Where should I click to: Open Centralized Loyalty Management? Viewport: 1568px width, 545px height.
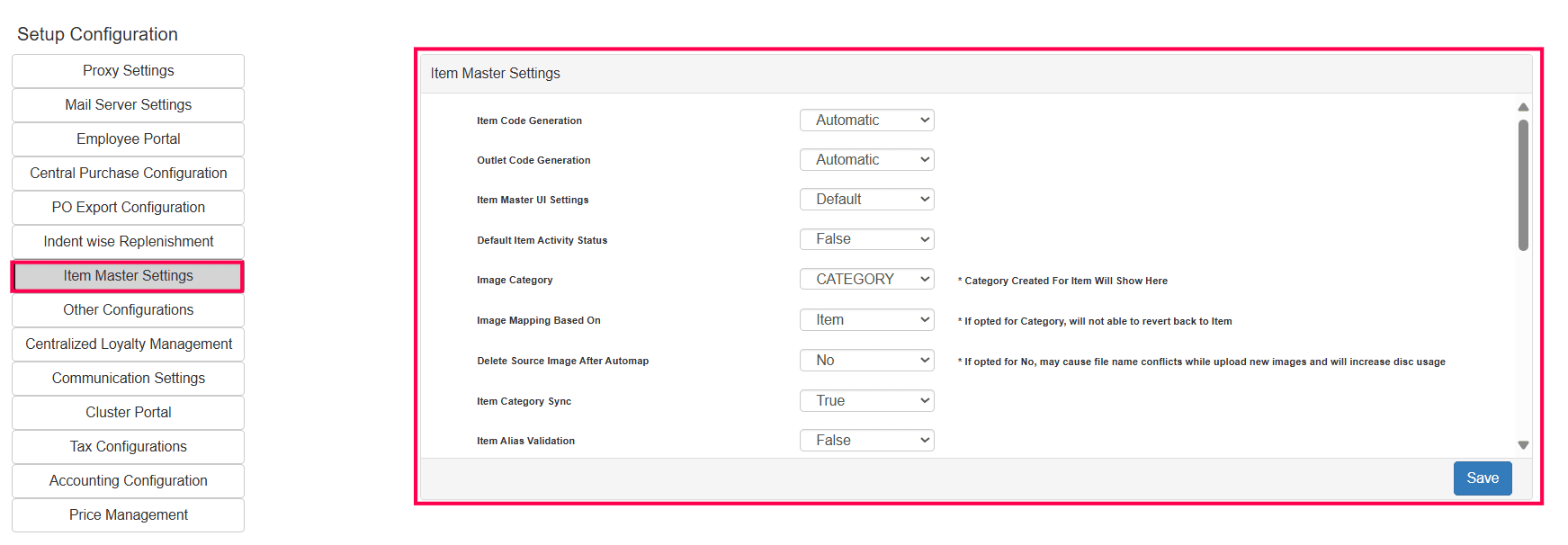[x=128, y=344]
